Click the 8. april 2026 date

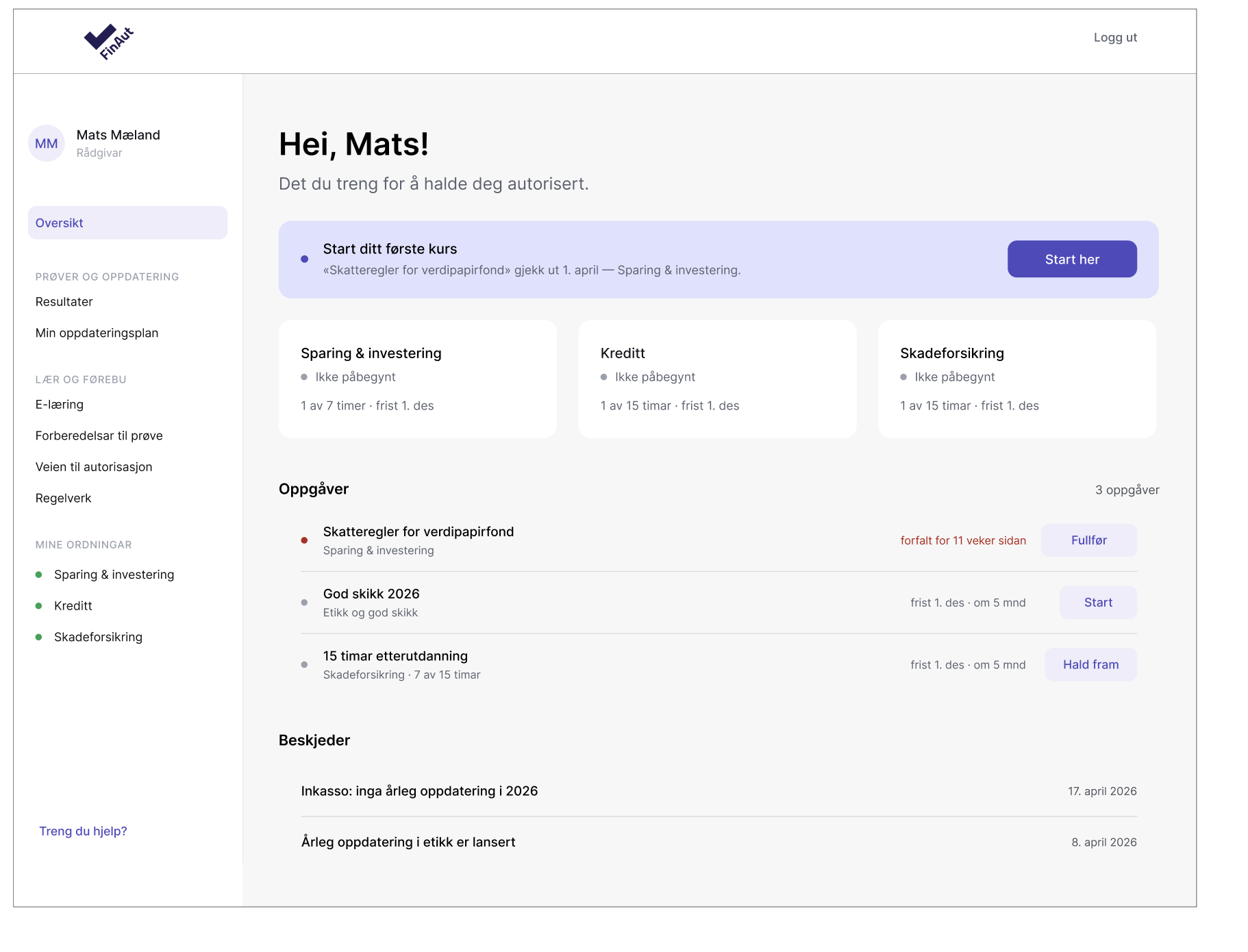pyautogui.click(x=1104, y=842)
